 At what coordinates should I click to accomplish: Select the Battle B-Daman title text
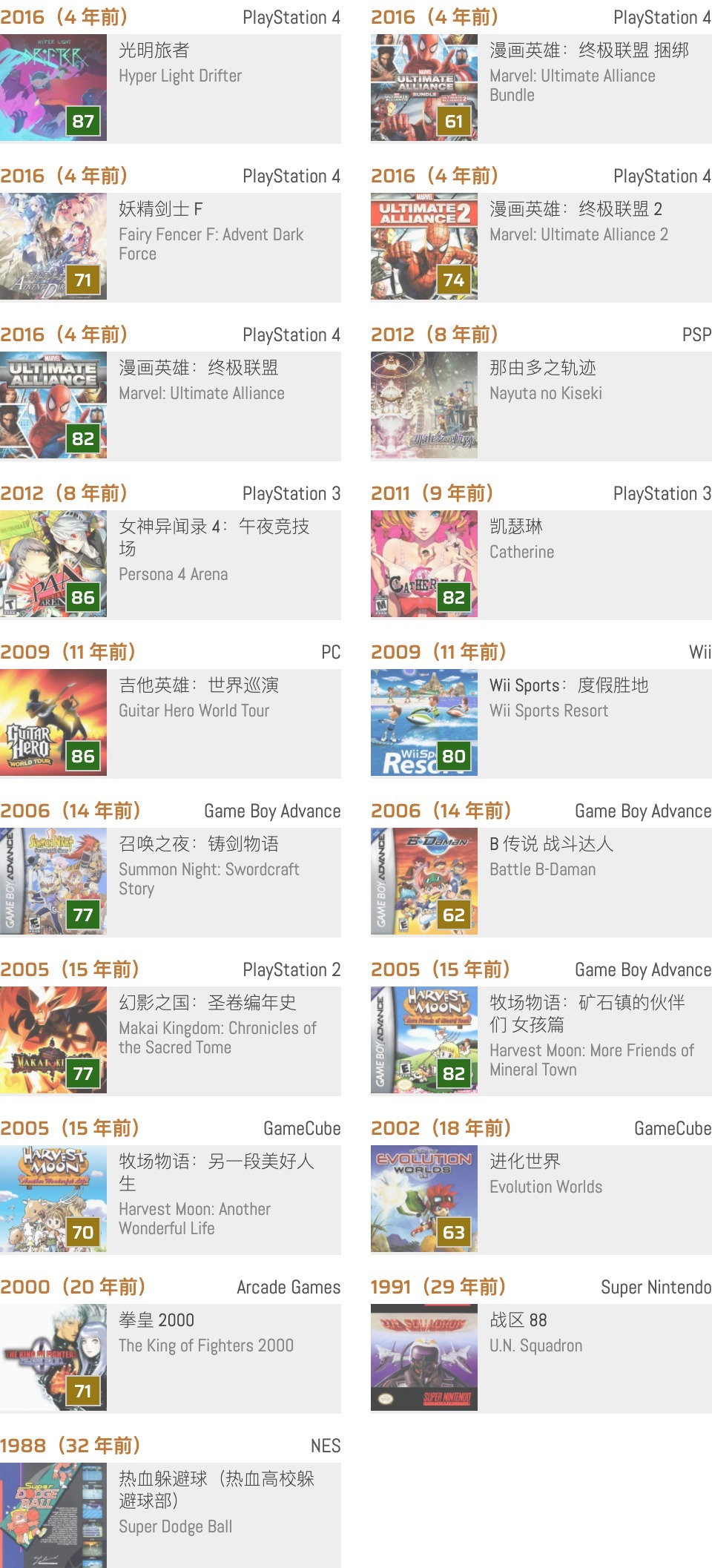tap(543, 869)
